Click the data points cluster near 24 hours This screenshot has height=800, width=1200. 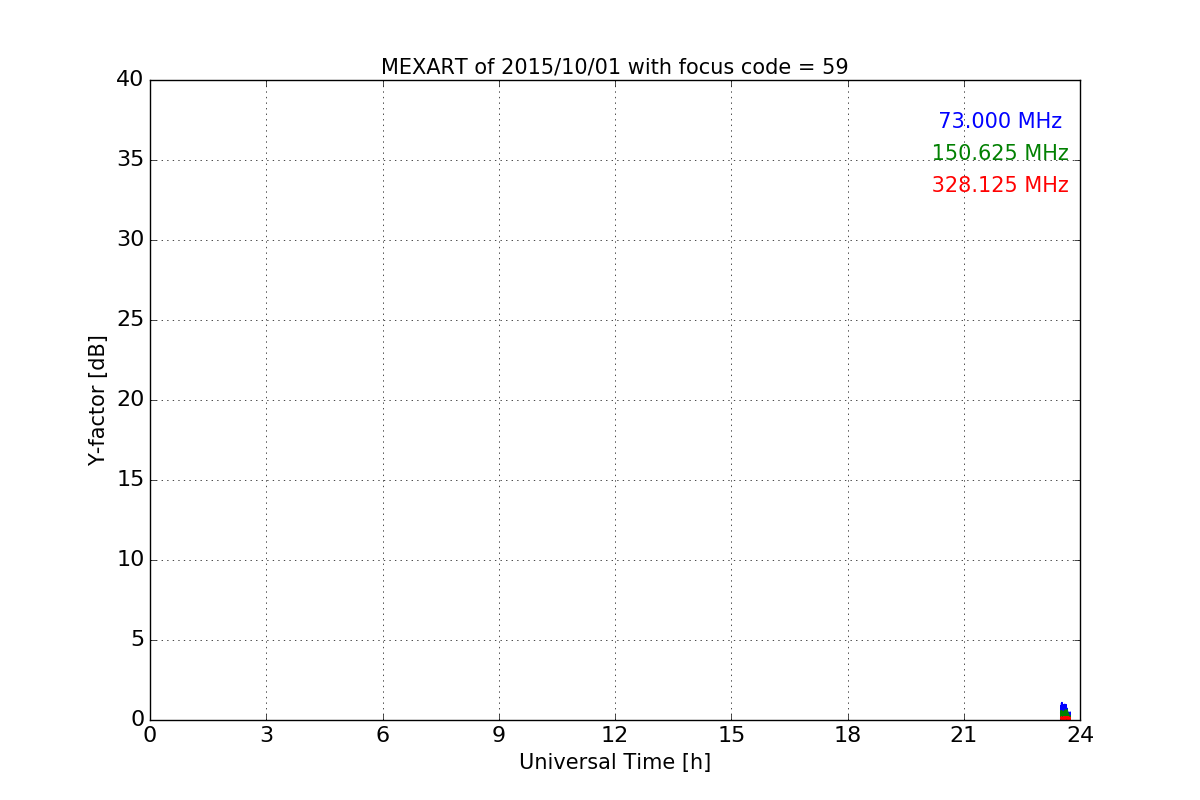point(1065,712)
